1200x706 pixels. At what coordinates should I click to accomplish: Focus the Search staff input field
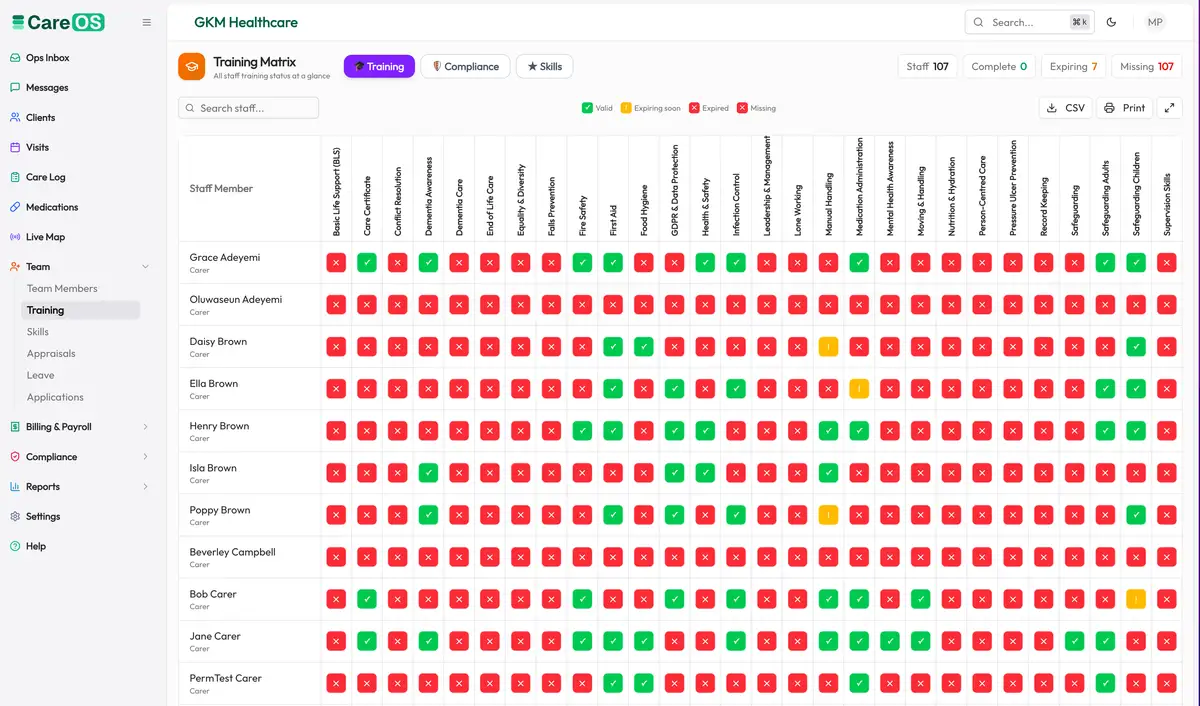[248, 108]
